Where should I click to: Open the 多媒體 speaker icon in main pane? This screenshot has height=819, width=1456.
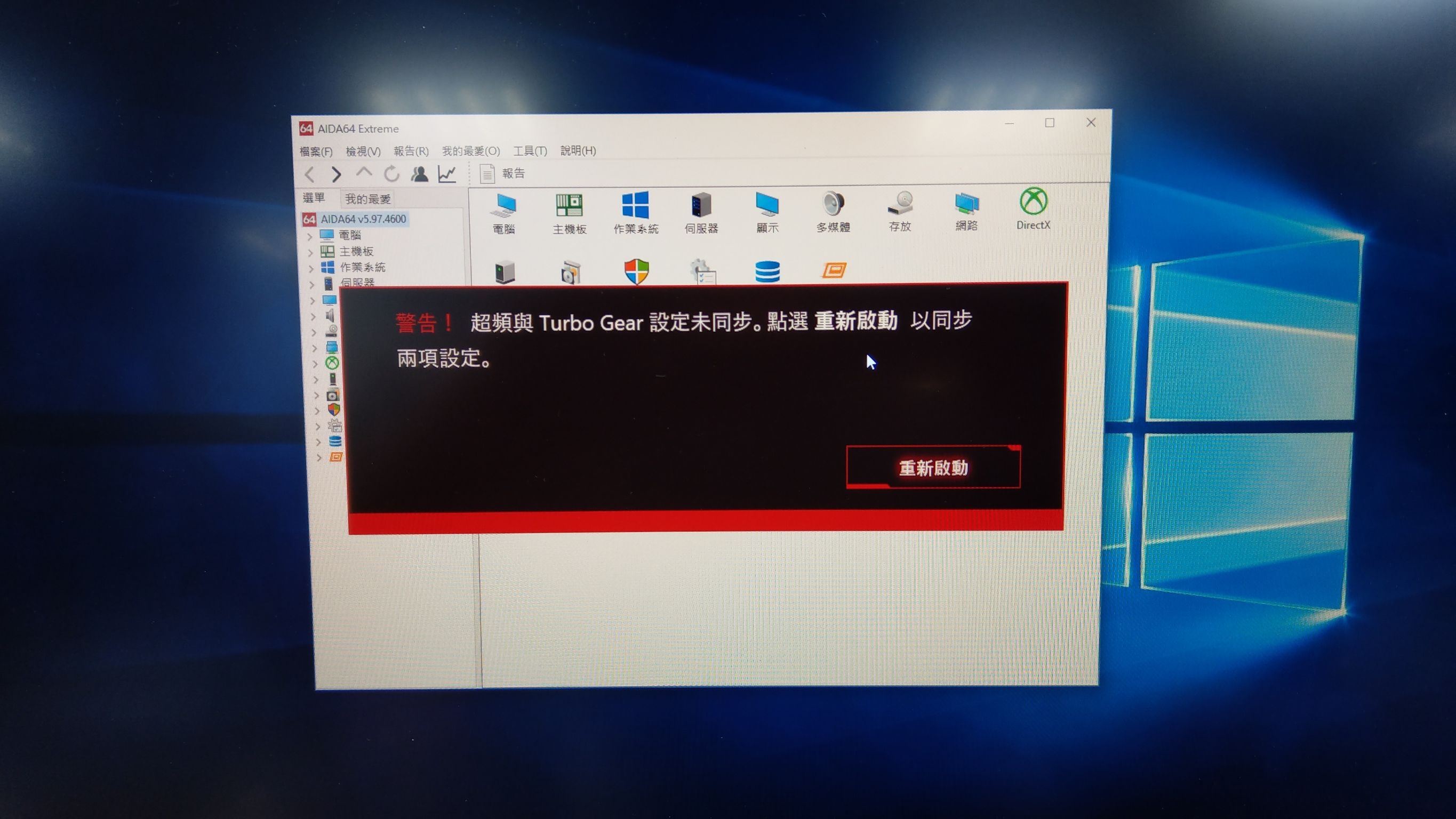[x=833, y=212]
